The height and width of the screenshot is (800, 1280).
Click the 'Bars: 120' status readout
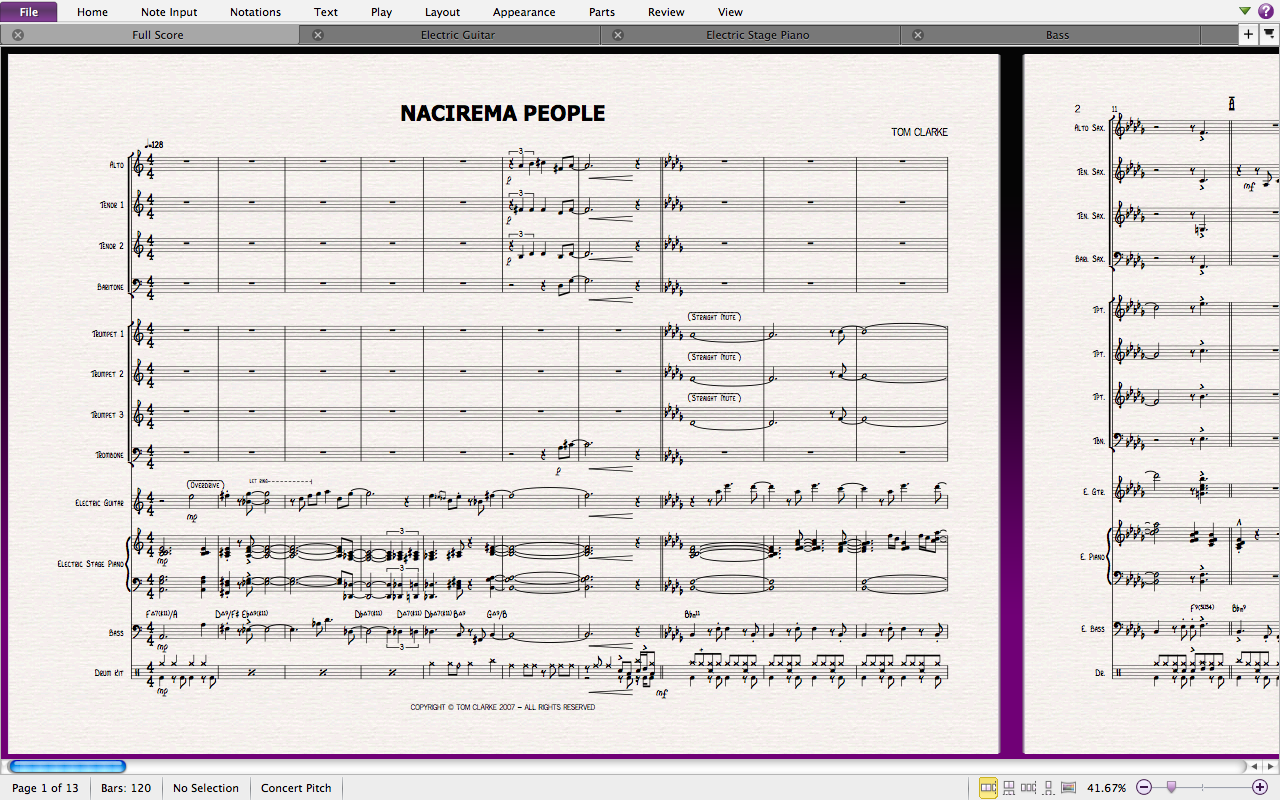tap(126, 788)
